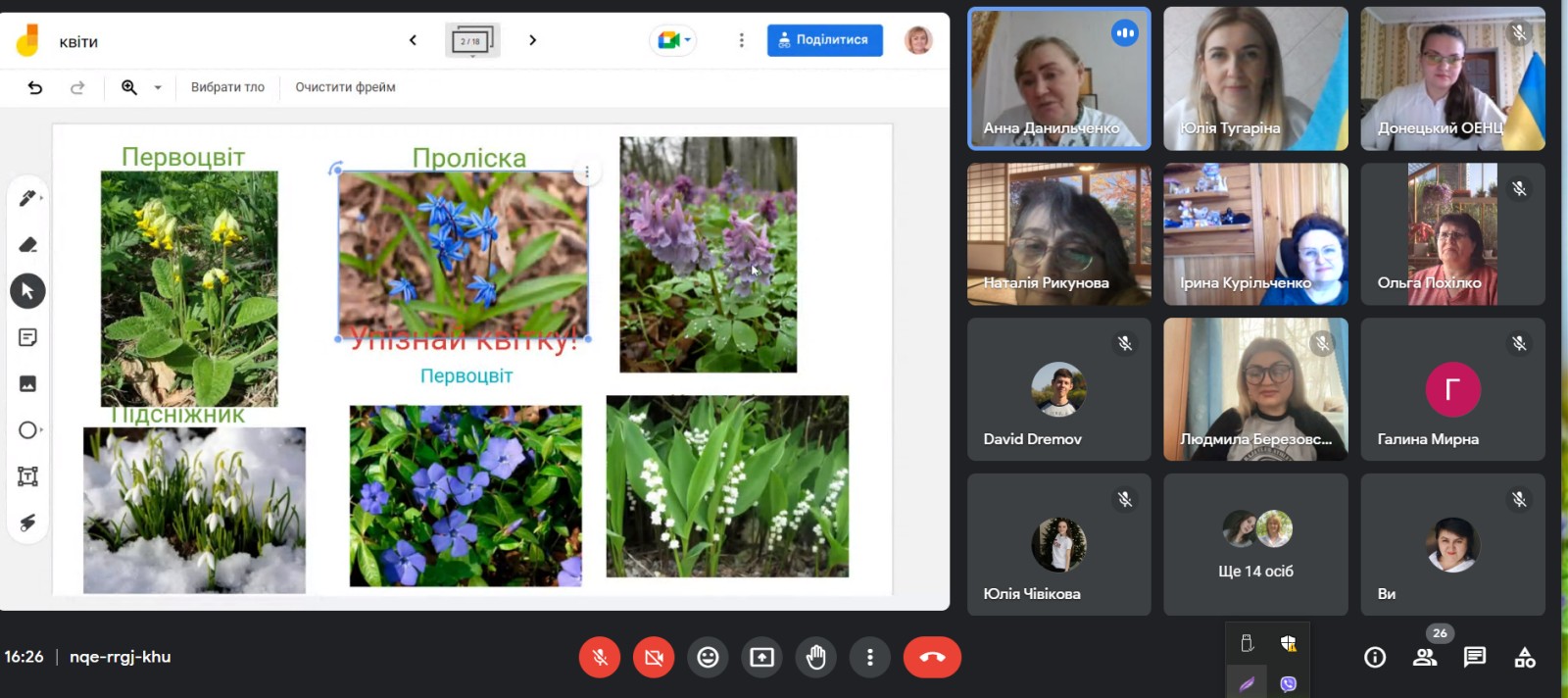Click the Юлія Тугаріна video tile
The width and height of the screenshot is (1568, 698).
pos(1255,78)
